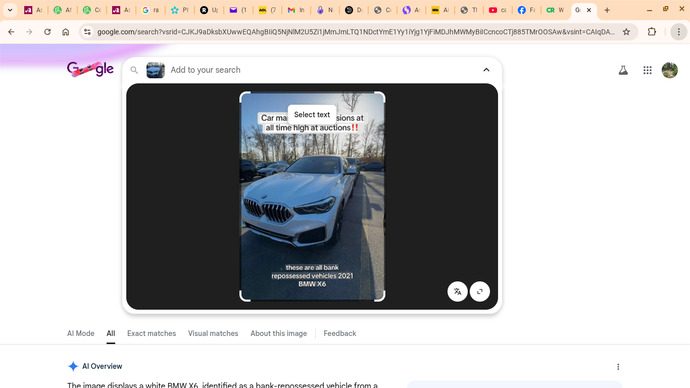Open the About this image tab
The height and width of the screenshot is (388, 690).
tap(279, 333)
